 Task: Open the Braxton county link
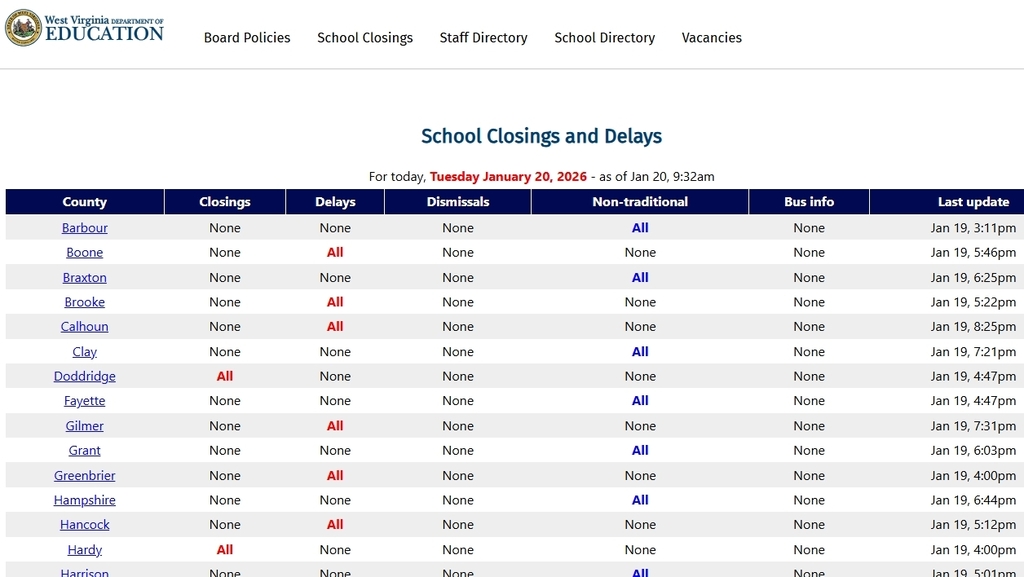pos(84,277)
